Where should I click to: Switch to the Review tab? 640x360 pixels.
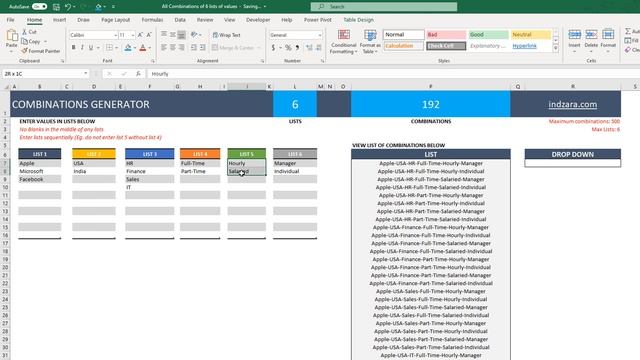click(205, 20)
